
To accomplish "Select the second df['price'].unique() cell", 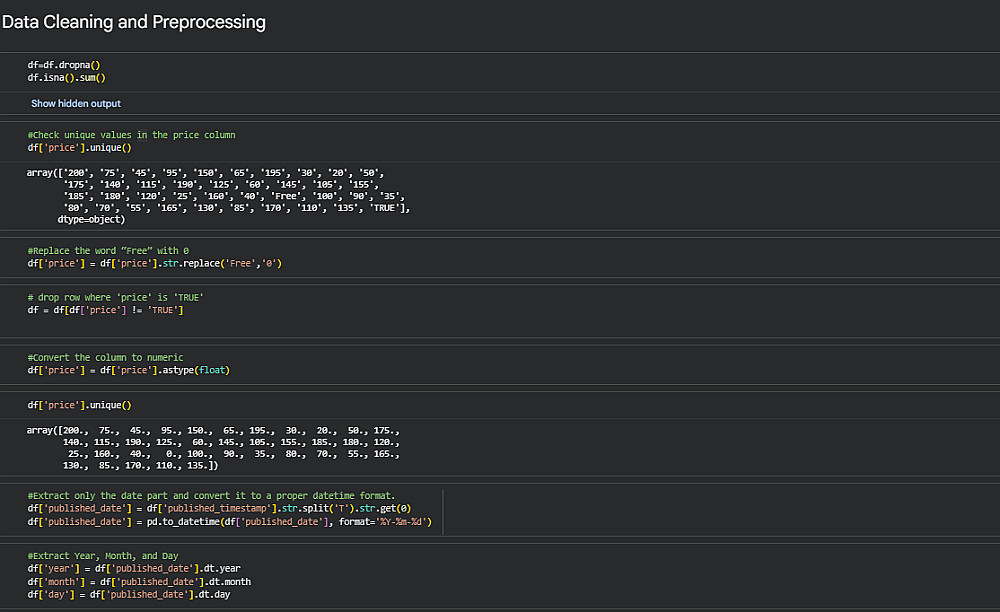I will coord(79,405).
